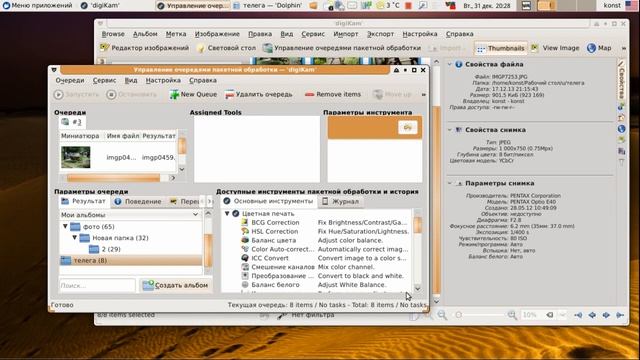The height and width of the screenshot is (360, 640).
Task: Show more queue toolbar items via overflow arrow
Action: click(423, 94)
